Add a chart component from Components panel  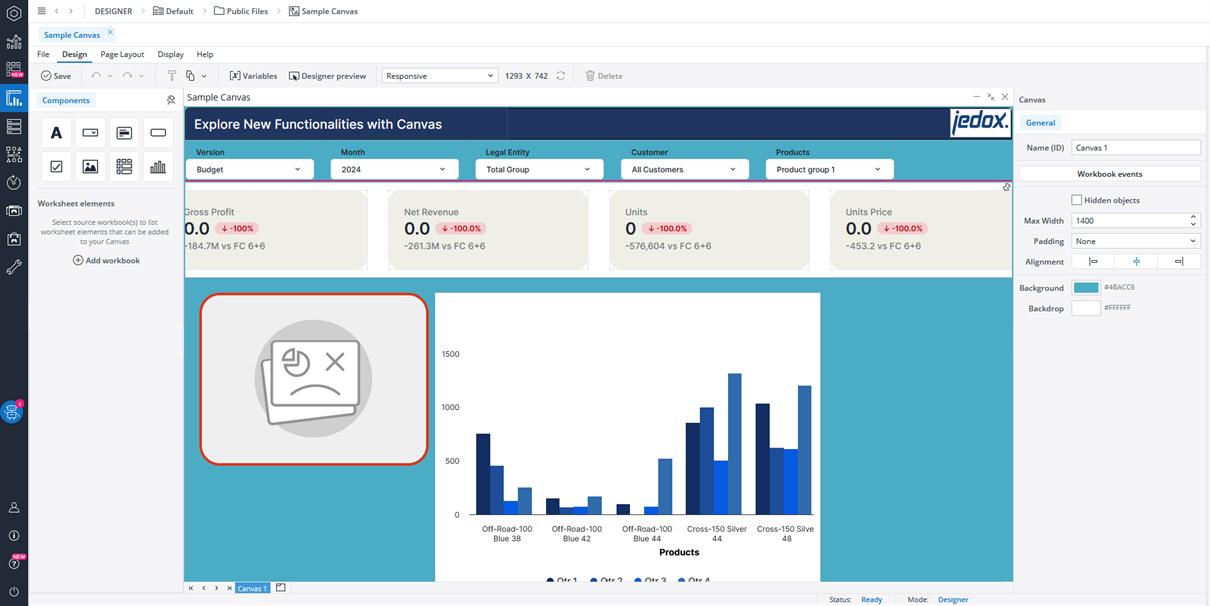[158, 167]
